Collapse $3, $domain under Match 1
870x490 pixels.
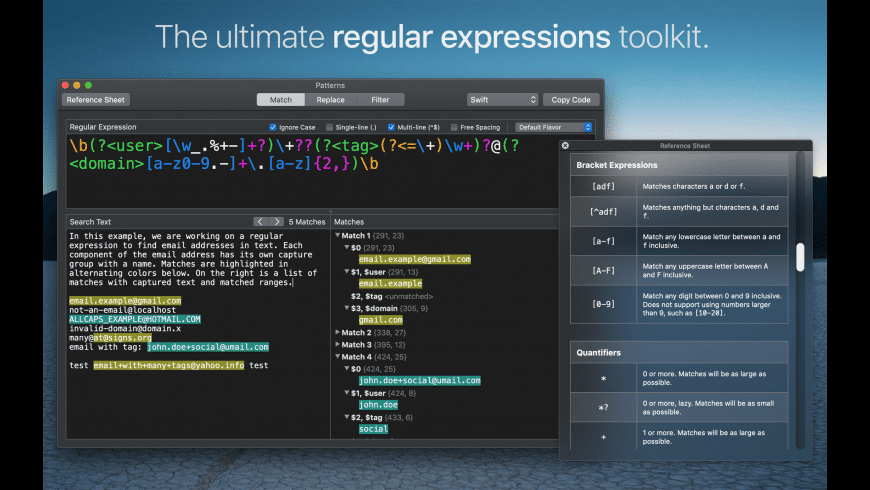(x=347, y=308)
